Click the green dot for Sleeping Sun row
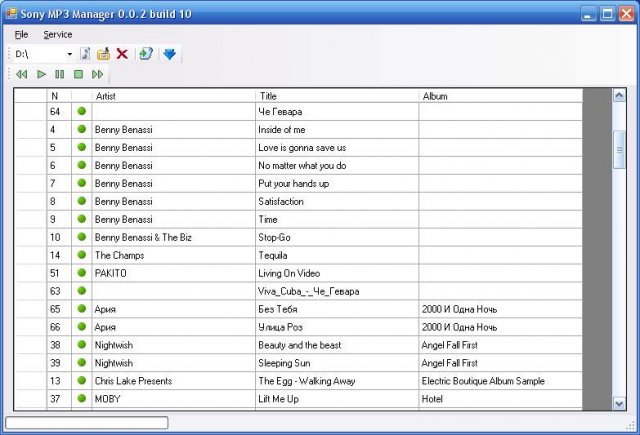The height and width of the screenshot is (435, 640). pyautogui.click(x=82, y=362)
